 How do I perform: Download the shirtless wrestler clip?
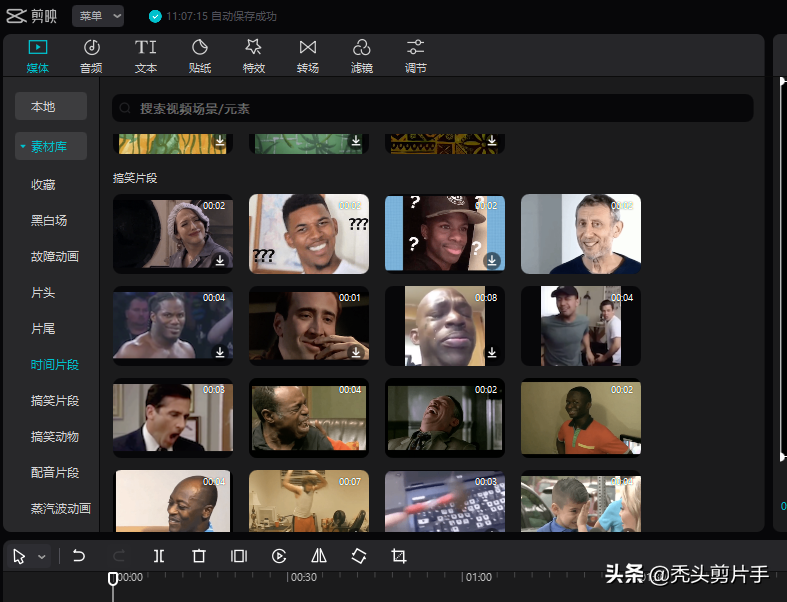(220, 352)
